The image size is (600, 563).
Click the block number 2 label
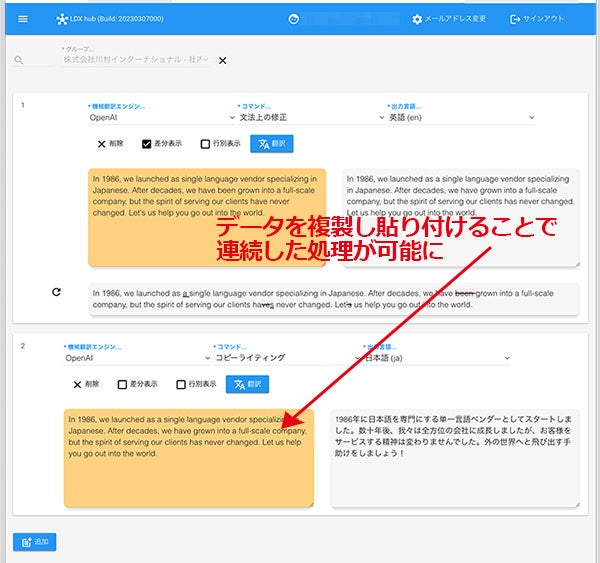[23, 346]
